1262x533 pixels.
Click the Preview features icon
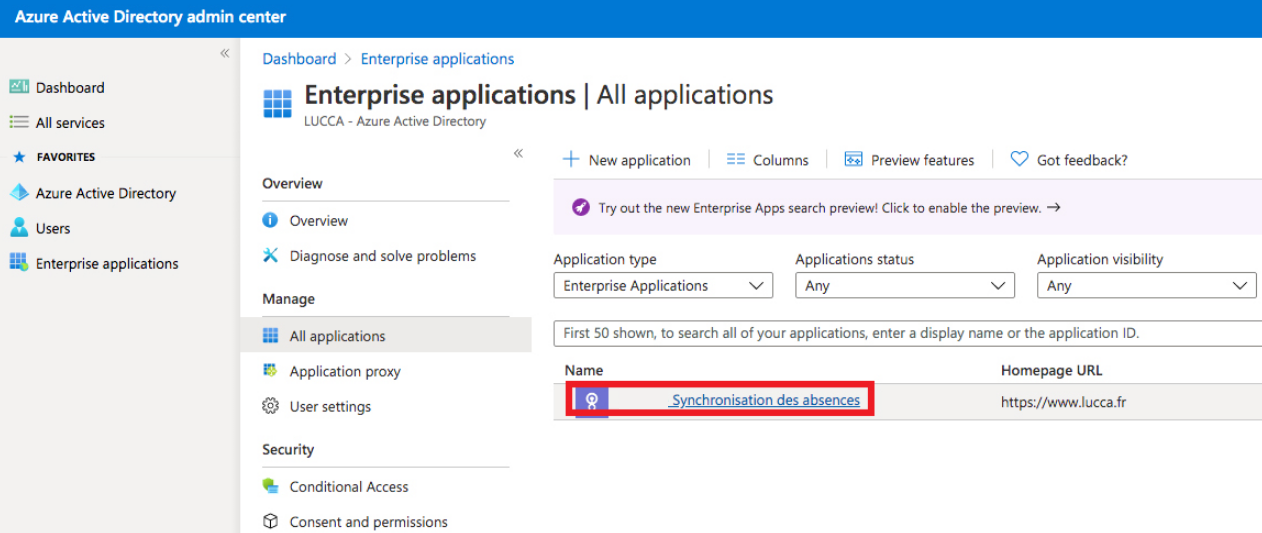pyautogui.click(x=853, y=159)
